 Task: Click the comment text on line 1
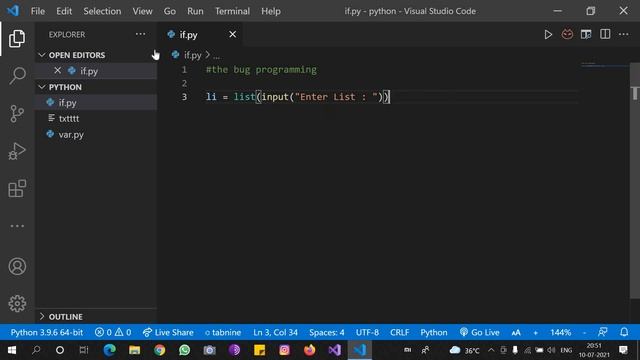261,69
